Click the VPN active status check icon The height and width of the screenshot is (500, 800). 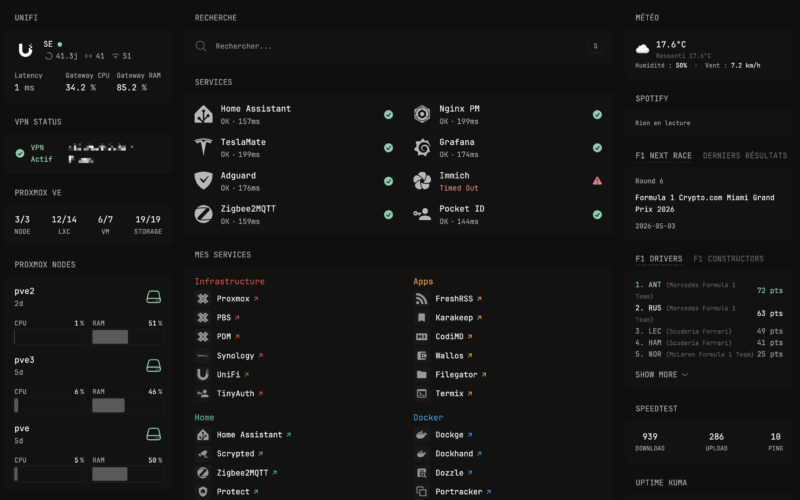(x=20, y=153)
